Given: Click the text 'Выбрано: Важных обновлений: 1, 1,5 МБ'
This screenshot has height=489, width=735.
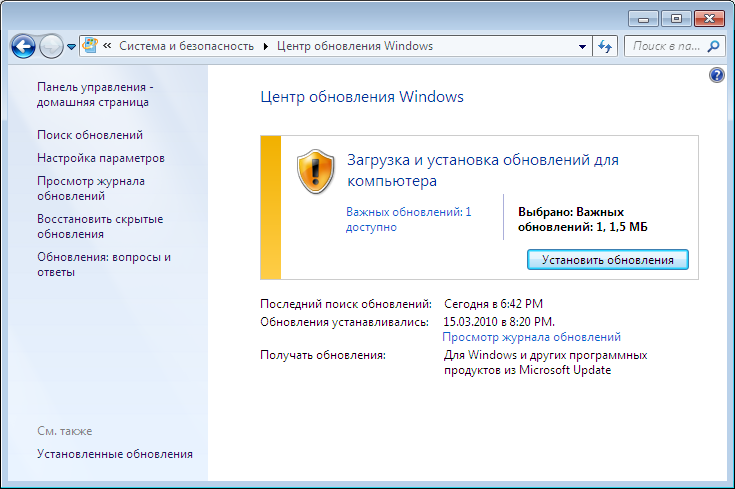Looking at the screenshot, I should [x=583, y=219].
